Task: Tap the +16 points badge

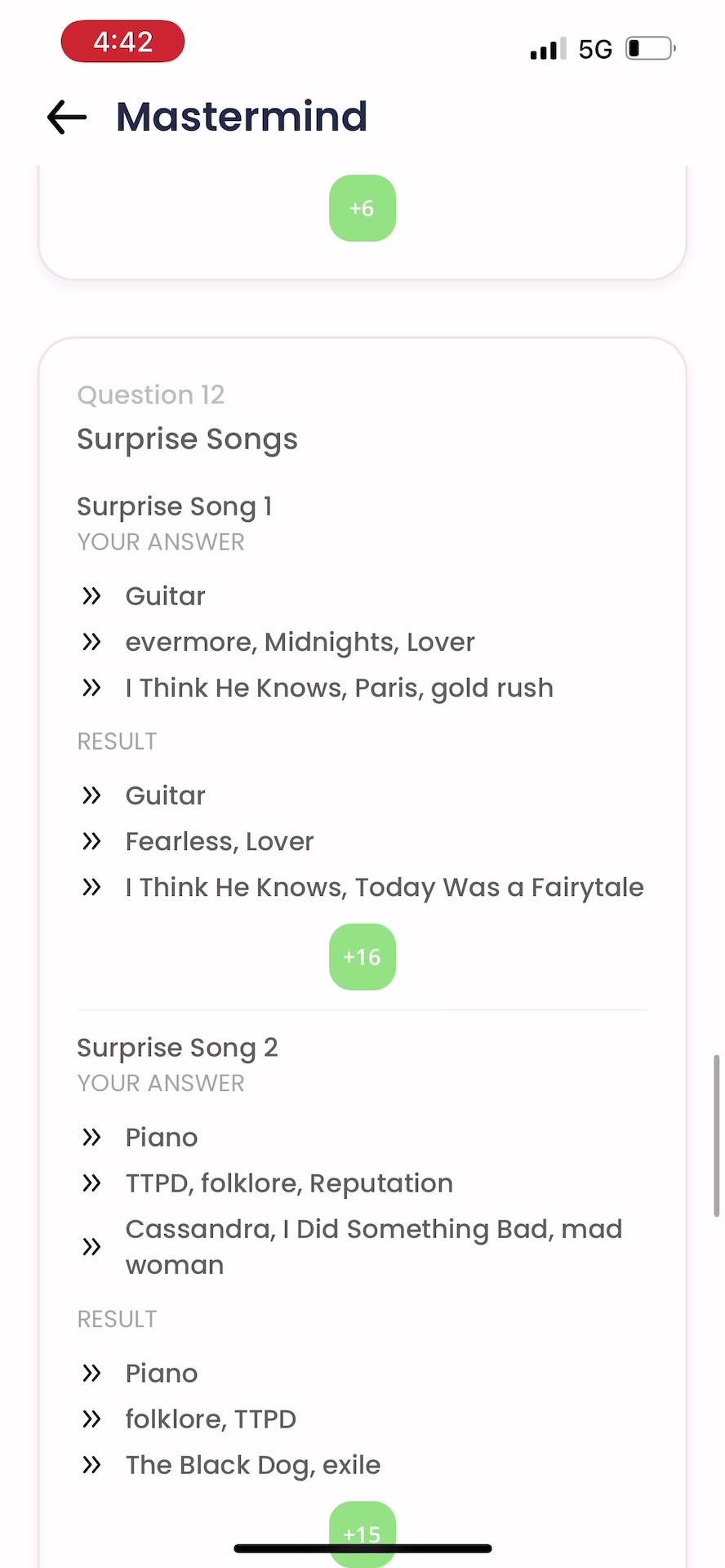Action: [x=362, y=957]
